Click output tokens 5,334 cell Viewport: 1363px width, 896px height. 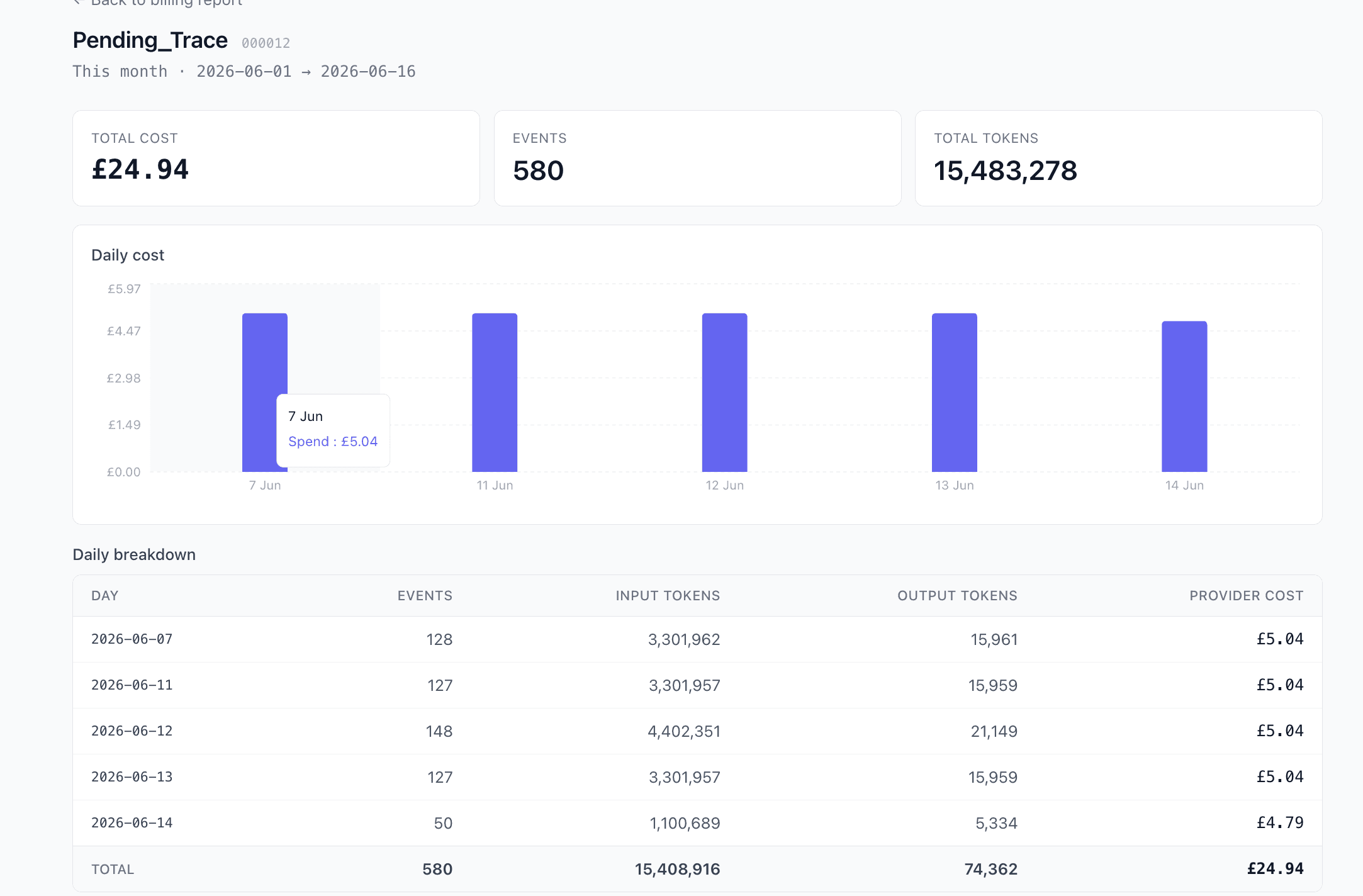pyautogui.click(x=996, y=823)
